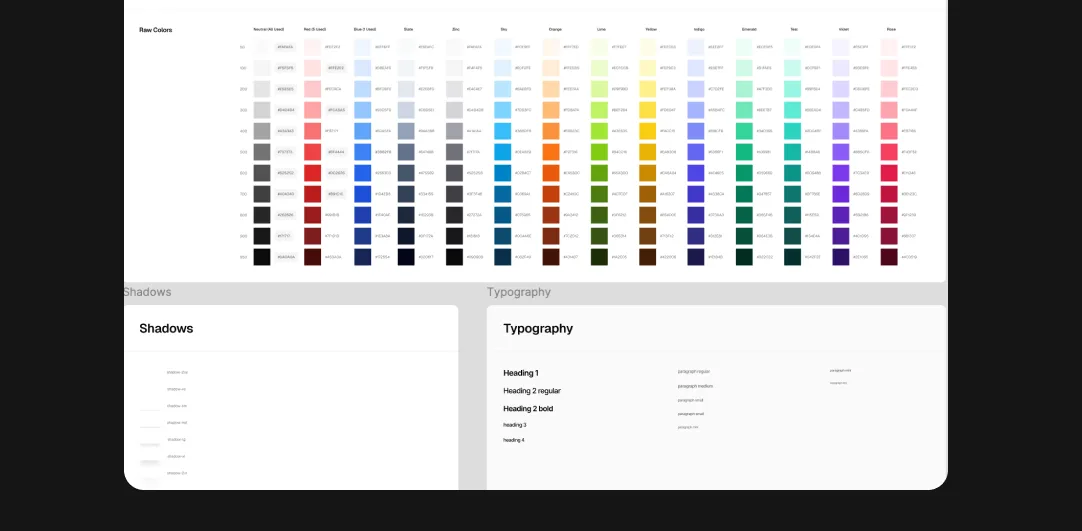This screenshot has width=1082, height=531.
Task: Click the Indigo 300 color swatch
Action: 696,110
